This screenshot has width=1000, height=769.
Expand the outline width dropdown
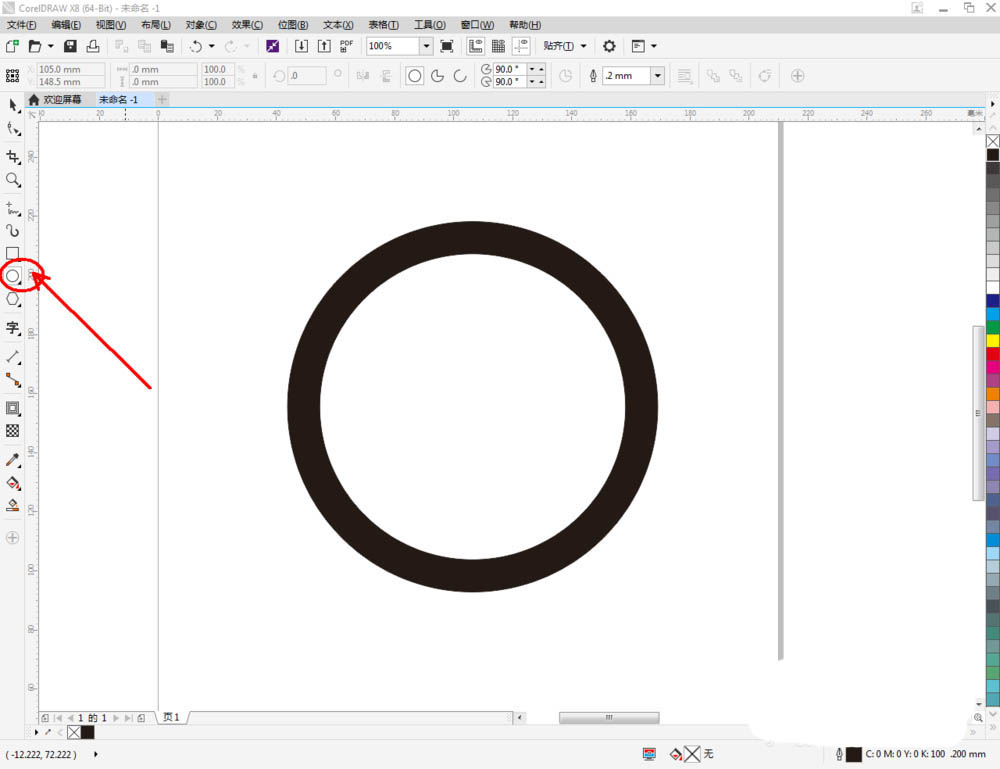point(657,76)
